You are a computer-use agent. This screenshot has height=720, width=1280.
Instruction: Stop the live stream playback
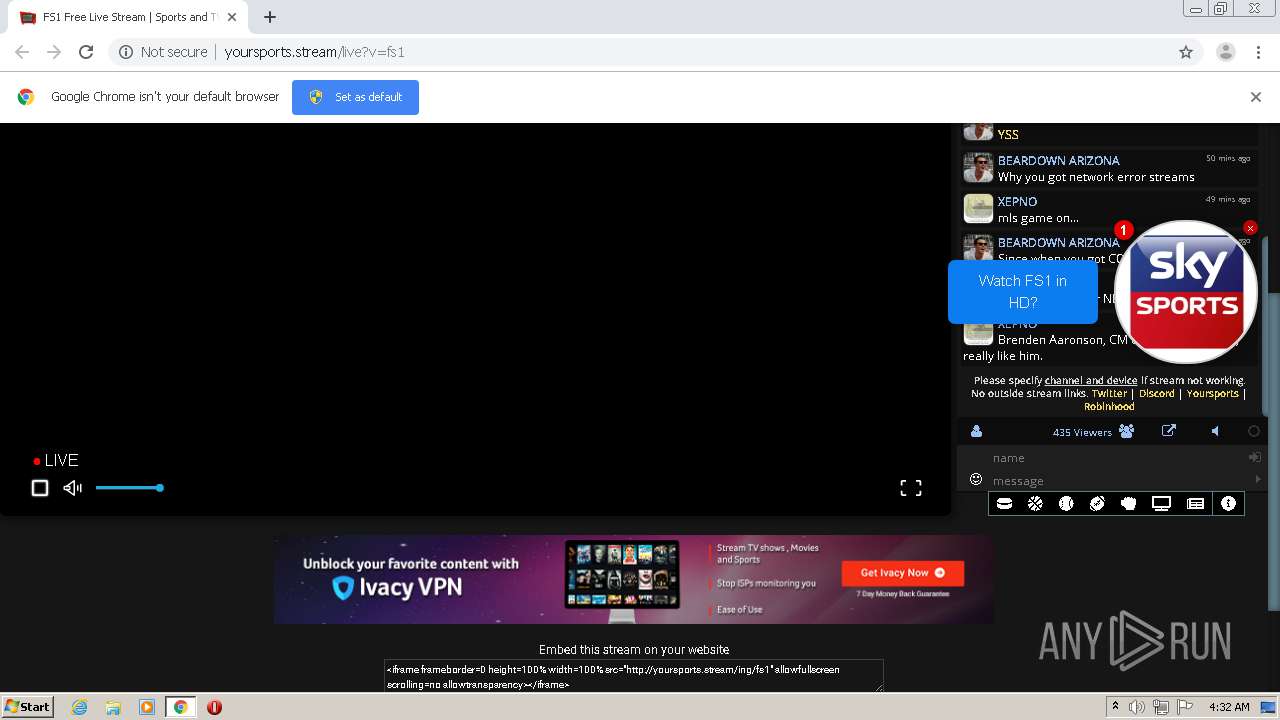40,488
